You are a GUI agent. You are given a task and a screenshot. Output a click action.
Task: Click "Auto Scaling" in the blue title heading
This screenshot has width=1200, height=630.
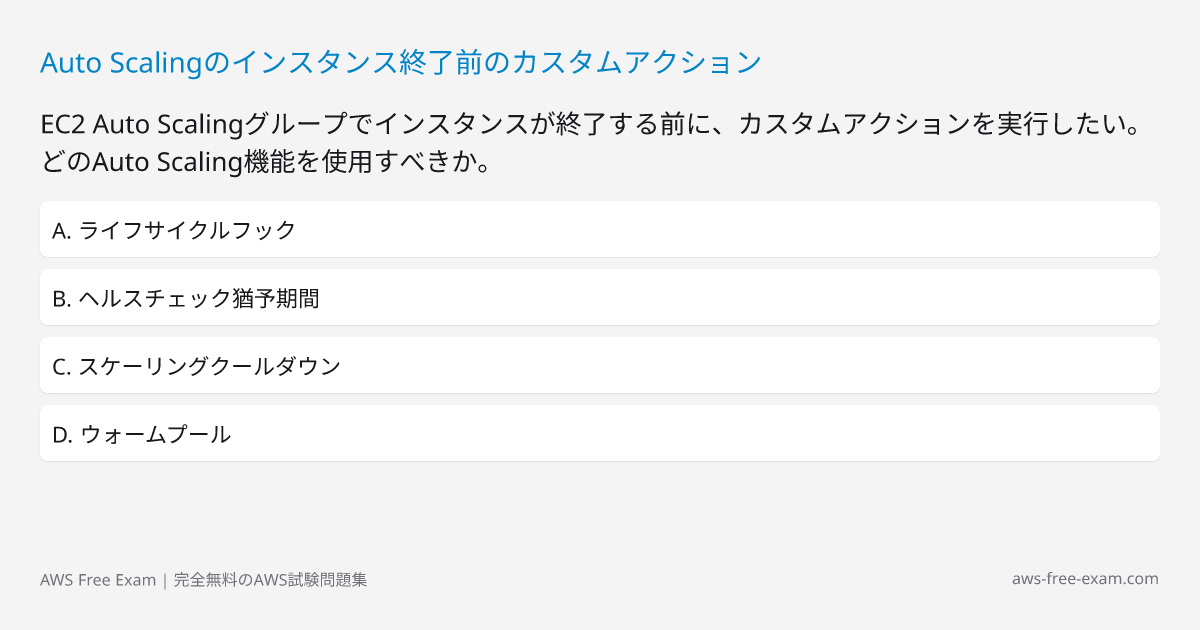121,62
